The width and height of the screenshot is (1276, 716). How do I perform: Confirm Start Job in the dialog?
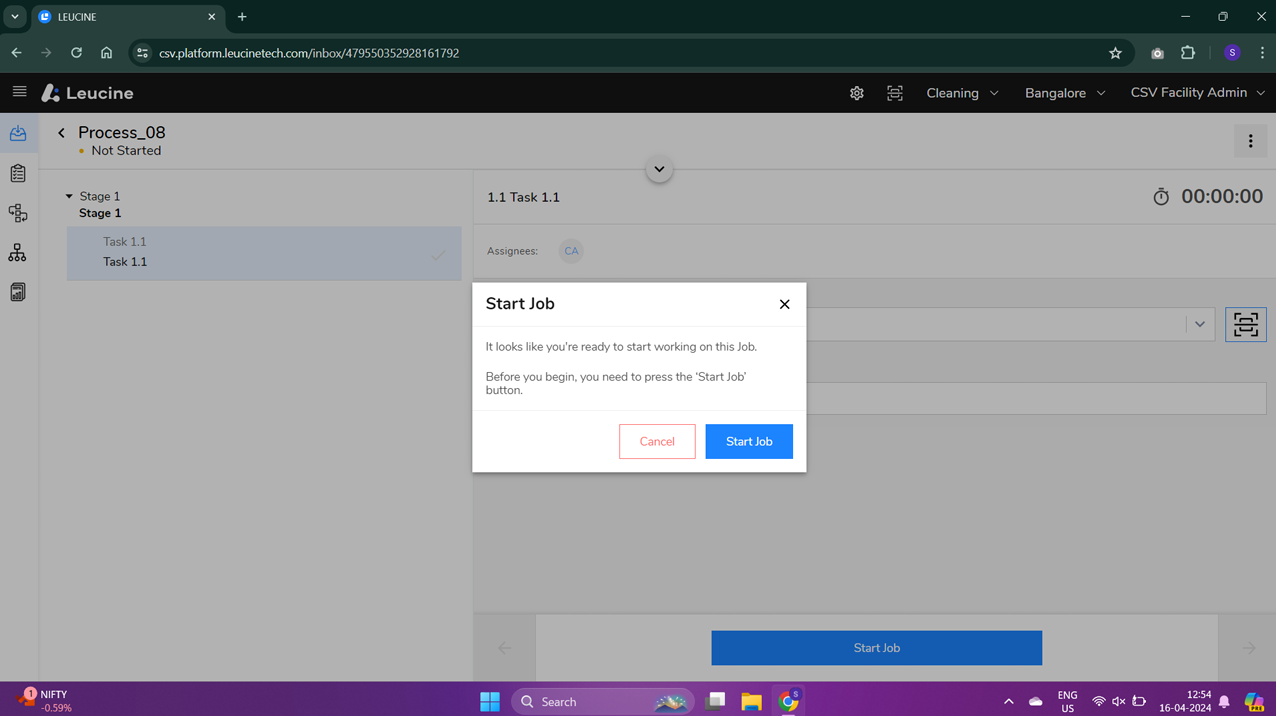click(749, 441)
